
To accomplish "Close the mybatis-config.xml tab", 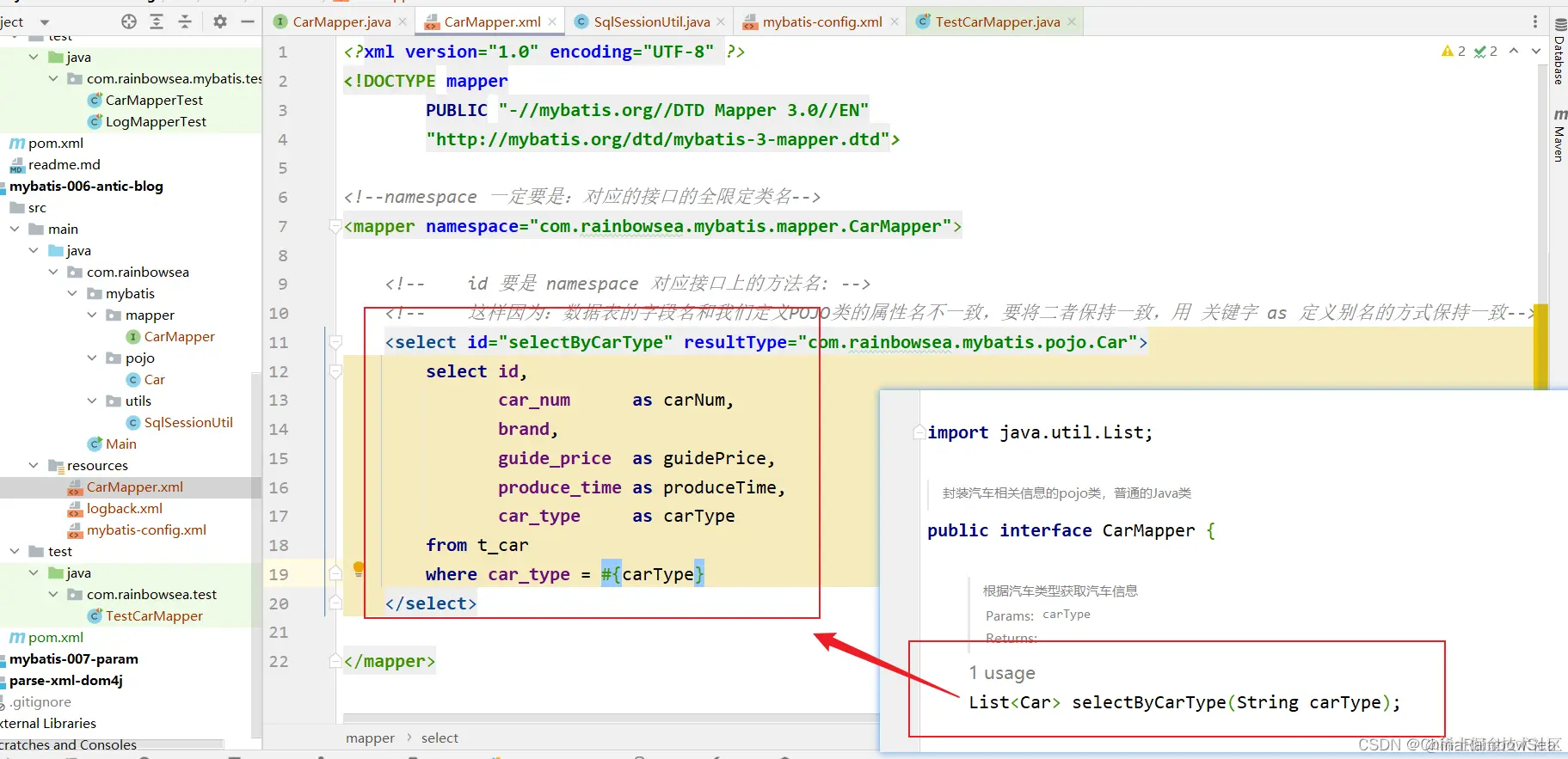I will 895,21.
